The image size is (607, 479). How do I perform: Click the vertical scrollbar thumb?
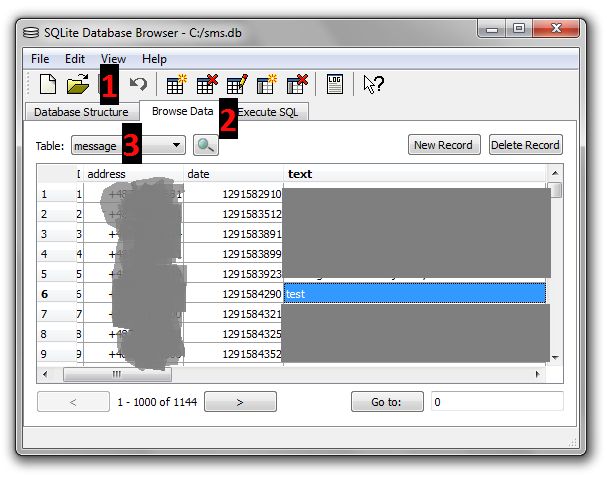click(x=556, y=190)
